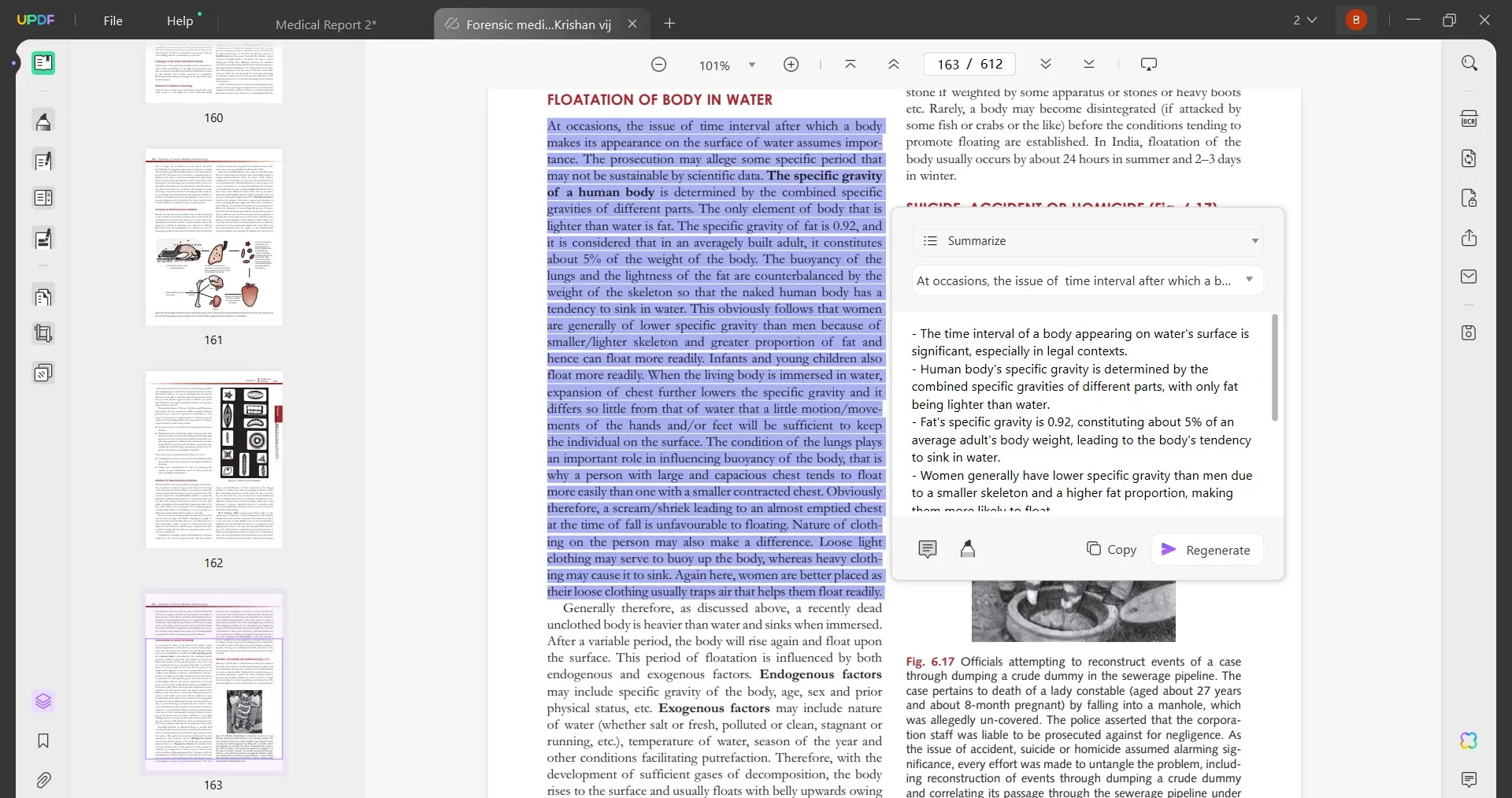This screenshot has width=1512, height=798.
Task: Go to first page arrow
Action: (x=850, y=65)
